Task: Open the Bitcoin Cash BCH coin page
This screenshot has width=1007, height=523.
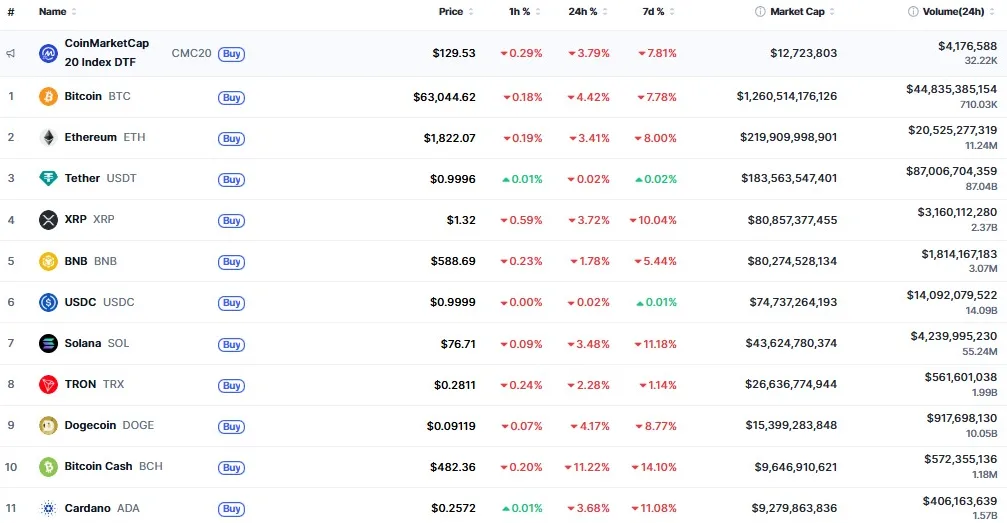Action: pyautogui.click(x=113, y=466)
